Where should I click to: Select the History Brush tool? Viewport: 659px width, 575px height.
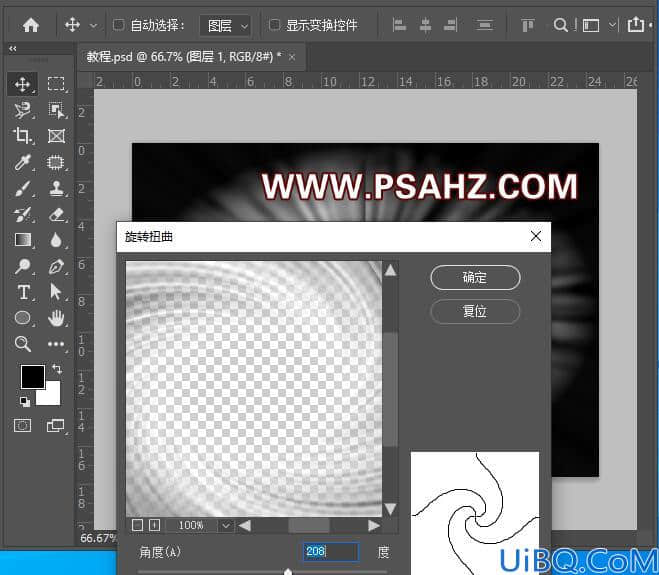[22, 214]
